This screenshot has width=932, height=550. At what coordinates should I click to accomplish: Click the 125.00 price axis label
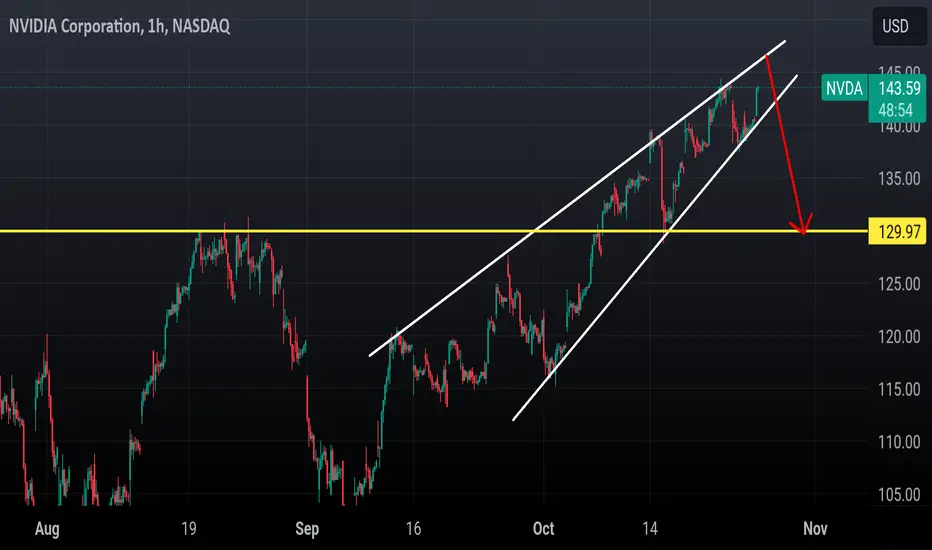pos(899,284)
